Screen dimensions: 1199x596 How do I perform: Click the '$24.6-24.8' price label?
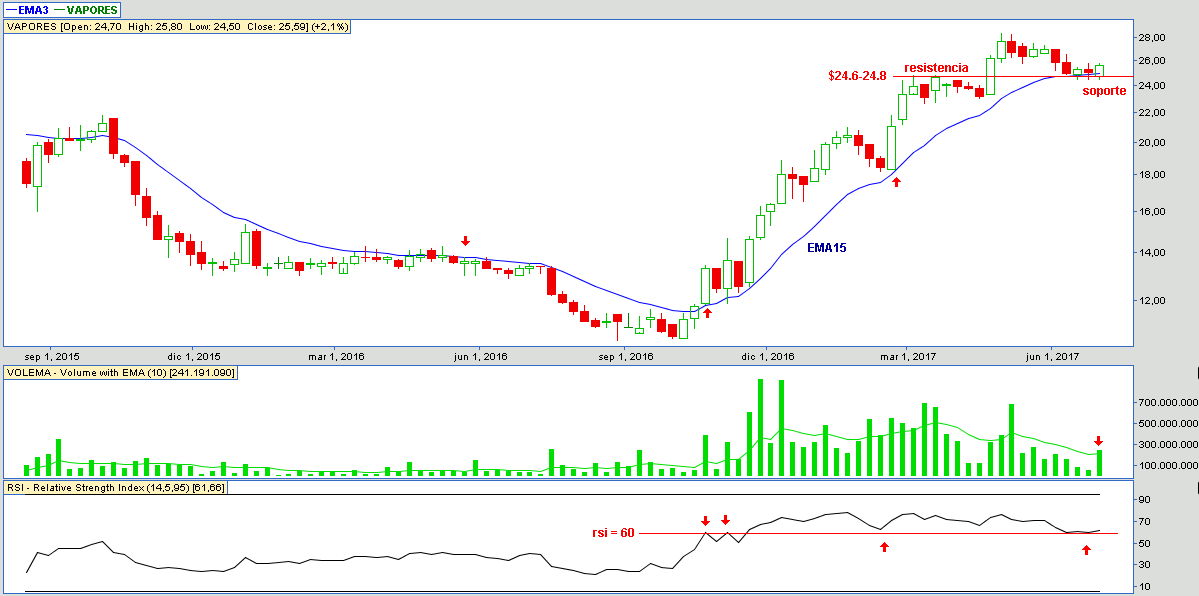(857, 76)
